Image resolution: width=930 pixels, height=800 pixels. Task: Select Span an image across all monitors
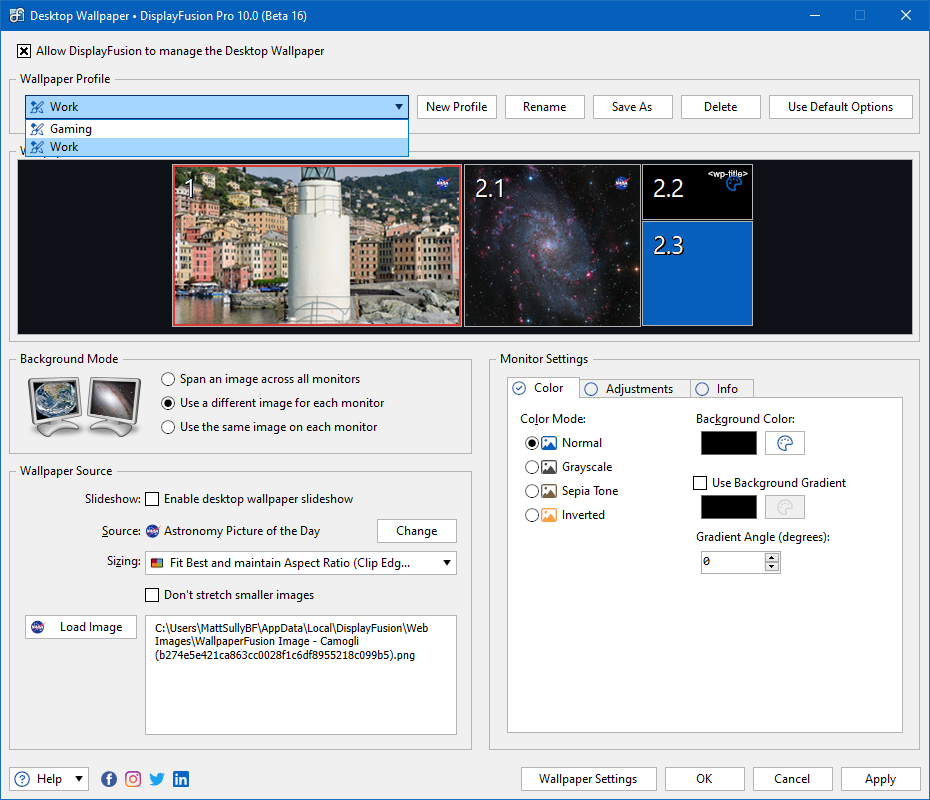point(168,379)
